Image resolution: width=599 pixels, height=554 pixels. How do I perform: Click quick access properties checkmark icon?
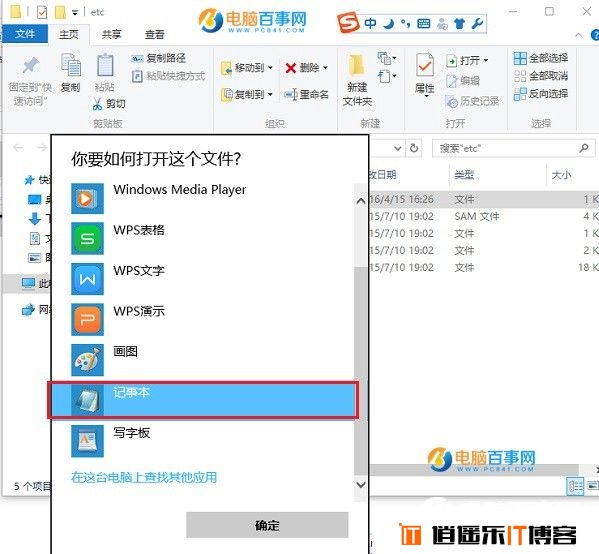42,12
